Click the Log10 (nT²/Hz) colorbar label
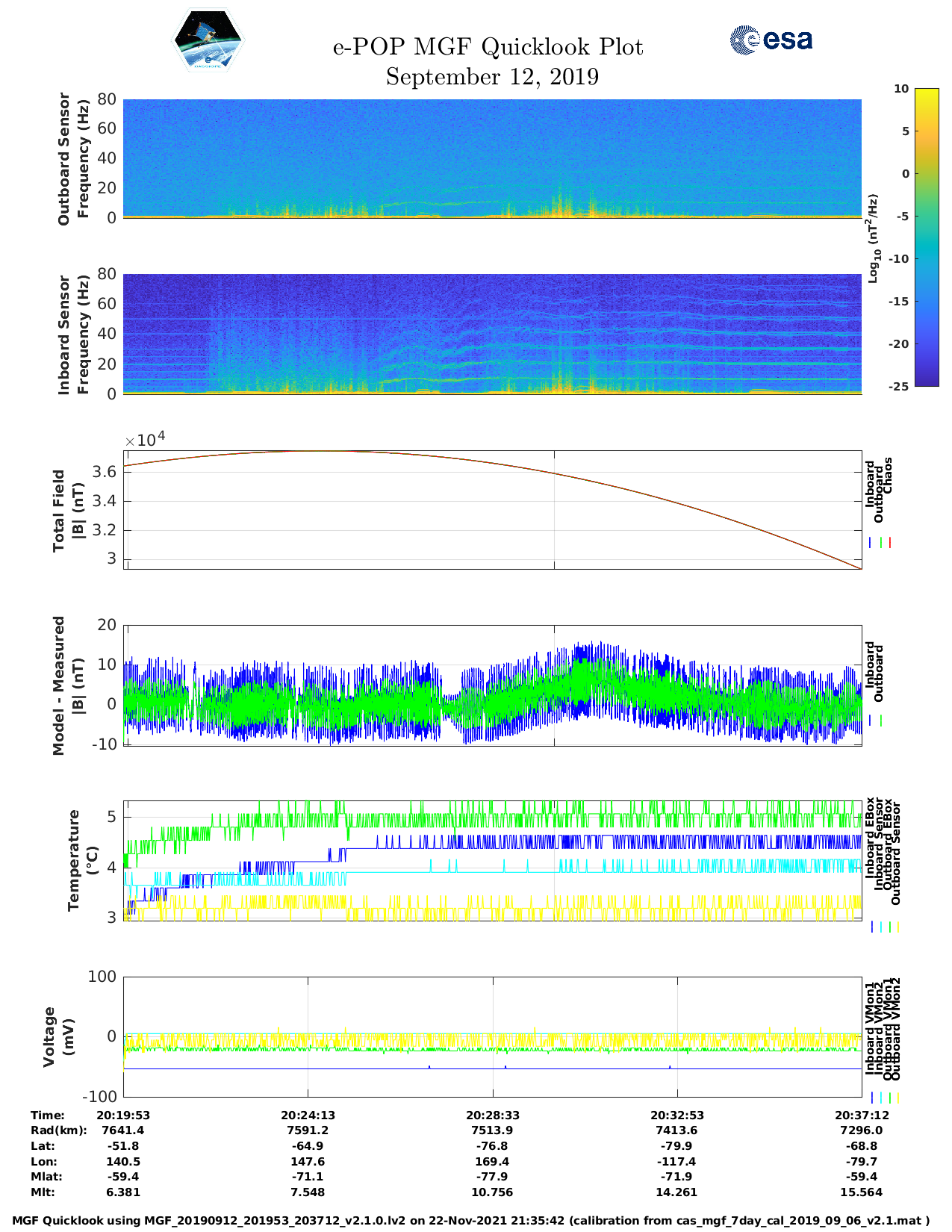The height and width of the screenshot is (1232, 952). click(872, 237)
